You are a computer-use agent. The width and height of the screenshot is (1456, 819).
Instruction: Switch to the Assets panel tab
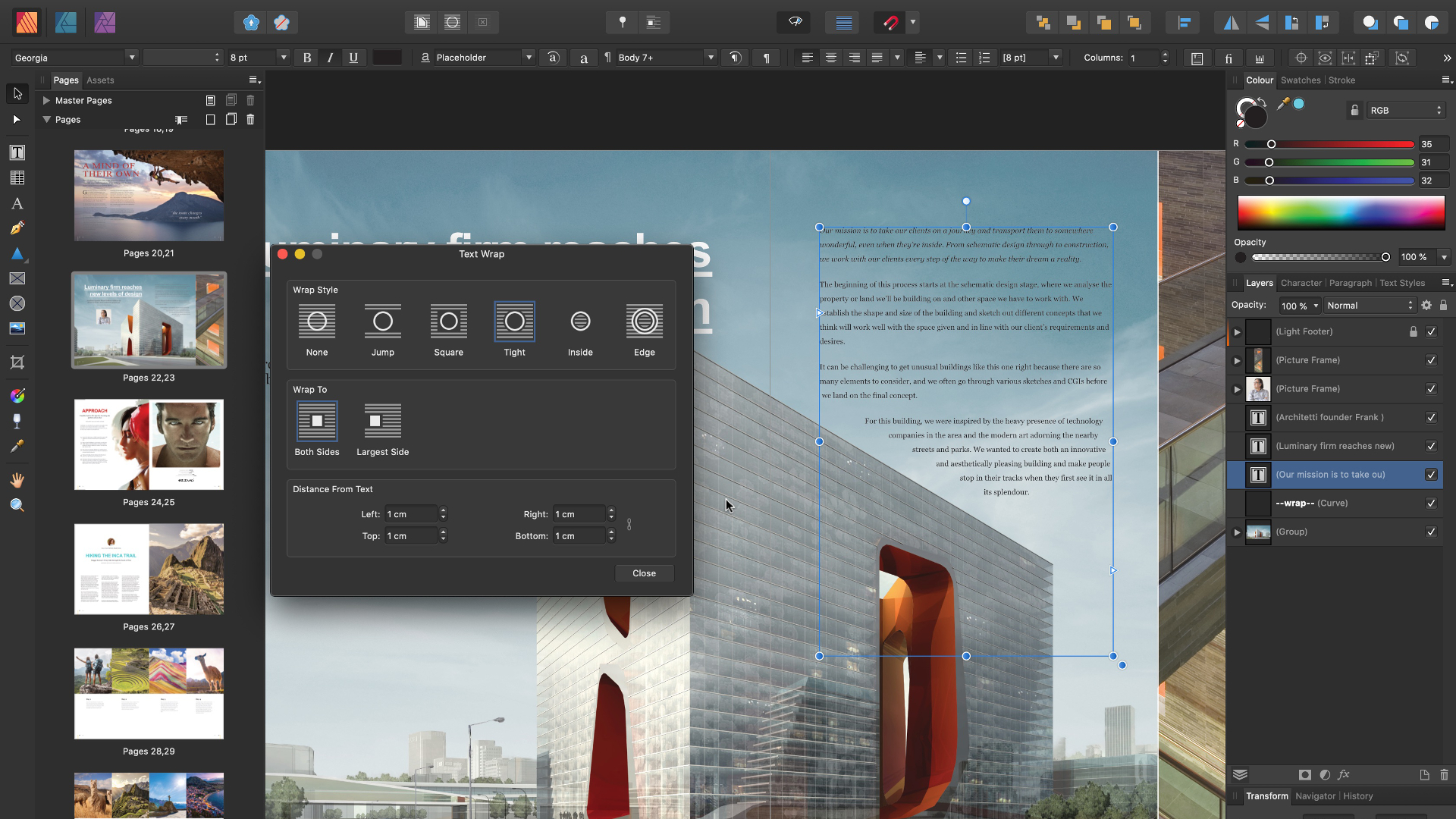100,80
